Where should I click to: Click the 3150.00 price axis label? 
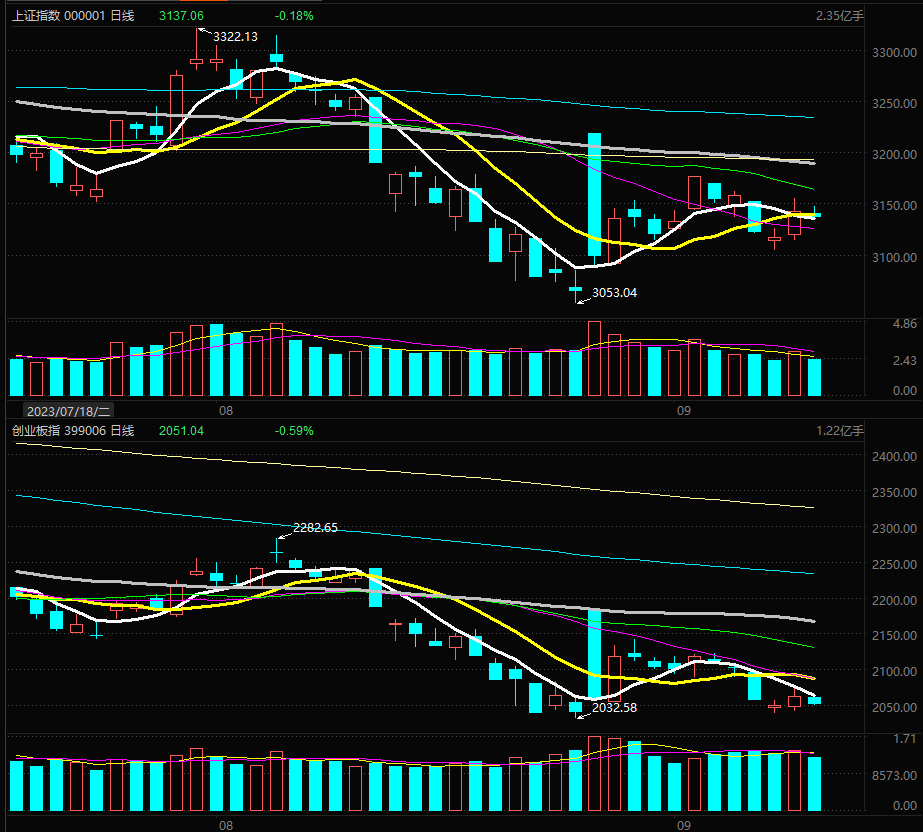click(894, 205)
